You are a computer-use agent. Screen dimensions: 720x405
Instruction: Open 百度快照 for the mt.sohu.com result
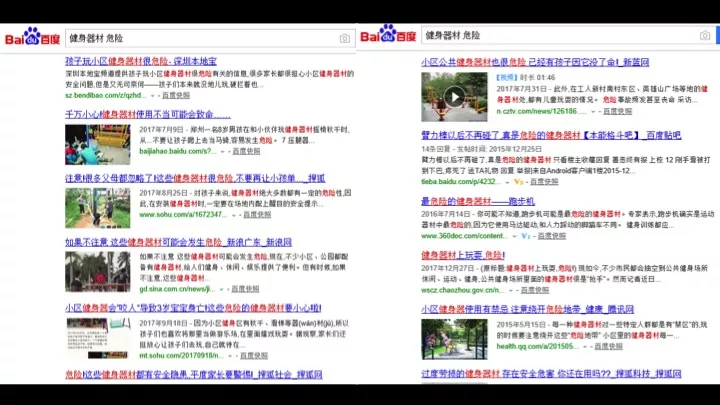pyautogui.click(x=254, y=356)
